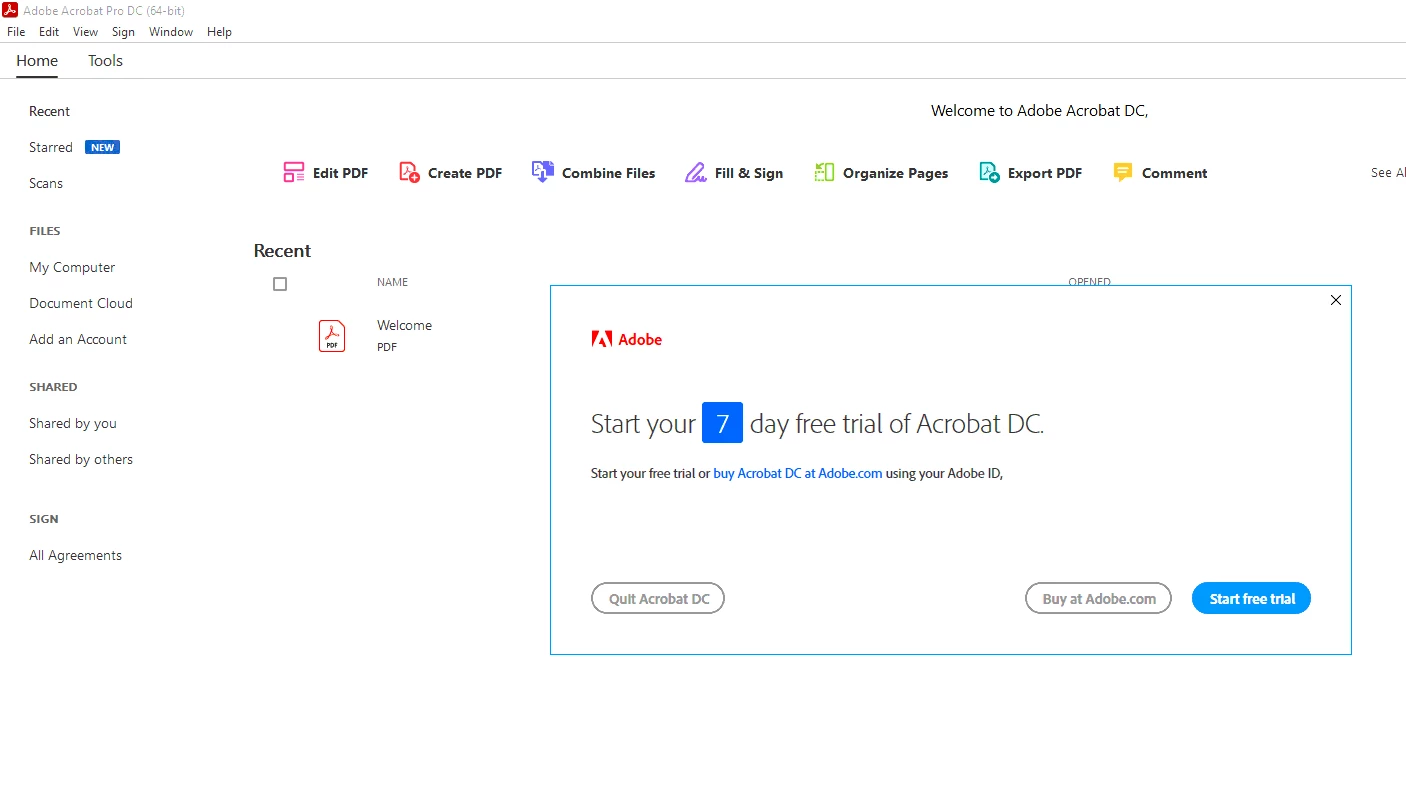1406x811 pixels.
Task: Open the Window menu
Action: [171, 32]
